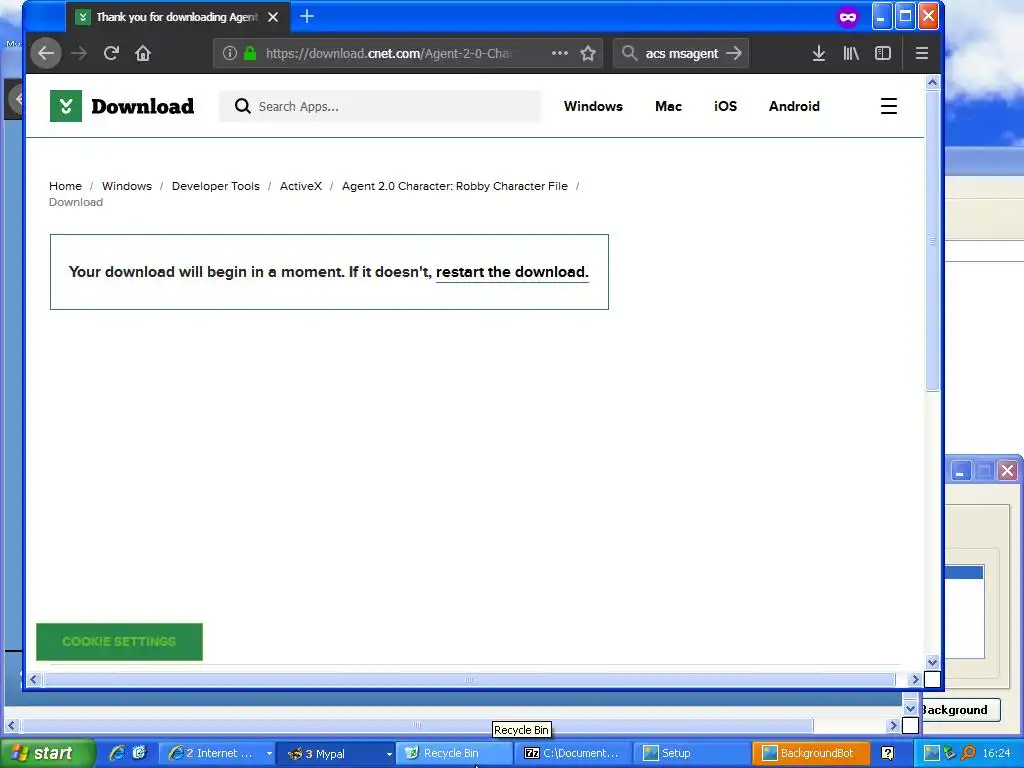This screenshot has height=768, width=1024.
Task: Reload the page with the refresh icon
Action: (111, 53)
